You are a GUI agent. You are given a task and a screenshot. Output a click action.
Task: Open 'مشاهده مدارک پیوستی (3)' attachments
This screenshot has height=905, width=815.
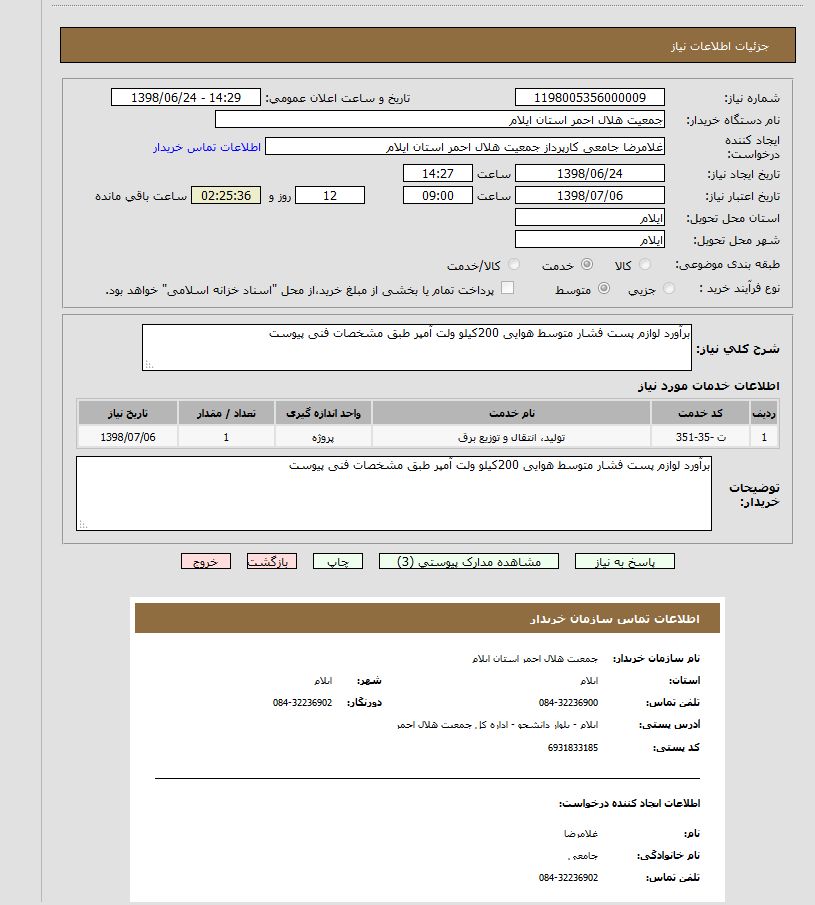coord(469,562)
